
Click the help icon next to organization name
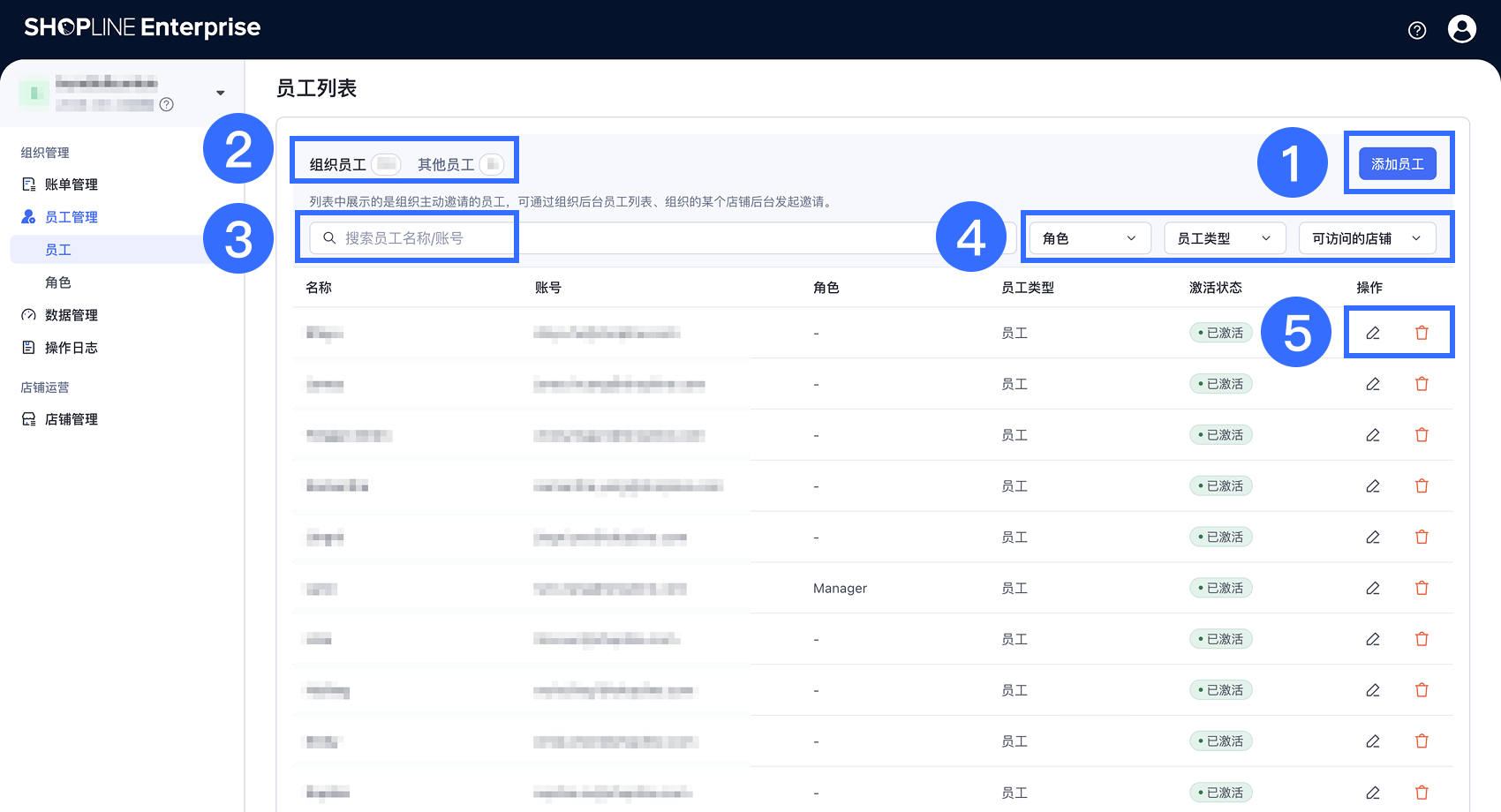point(166,104)
